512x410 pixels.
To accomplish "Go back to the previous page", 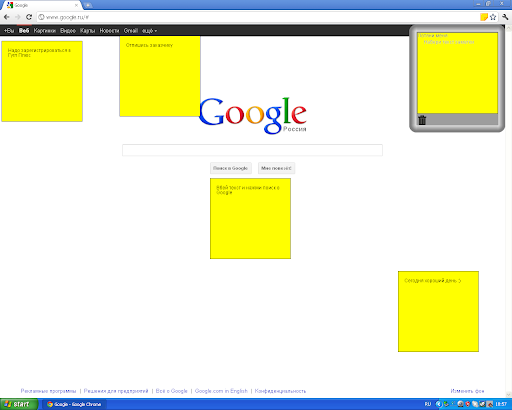I will coord(7,17).
